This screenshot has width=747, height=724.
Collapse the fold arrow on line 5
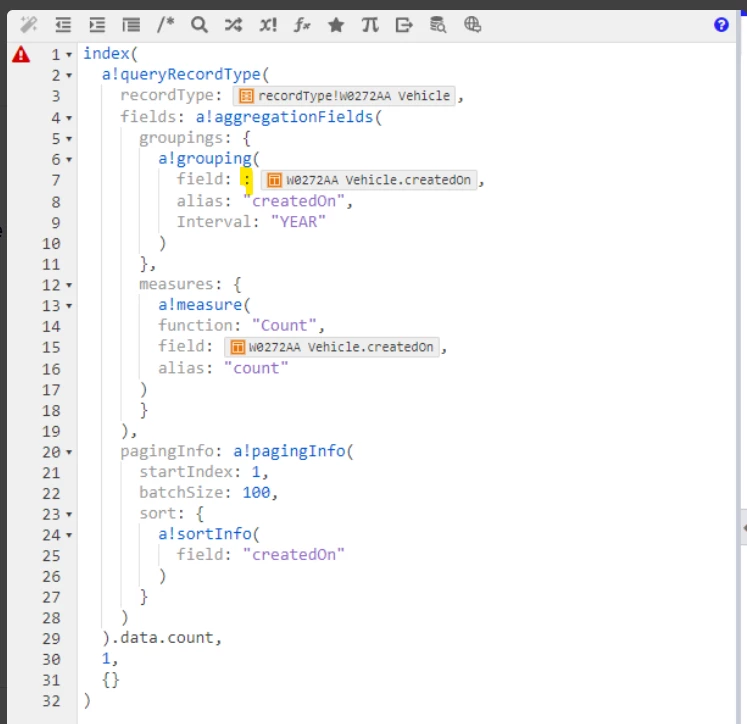69,139
